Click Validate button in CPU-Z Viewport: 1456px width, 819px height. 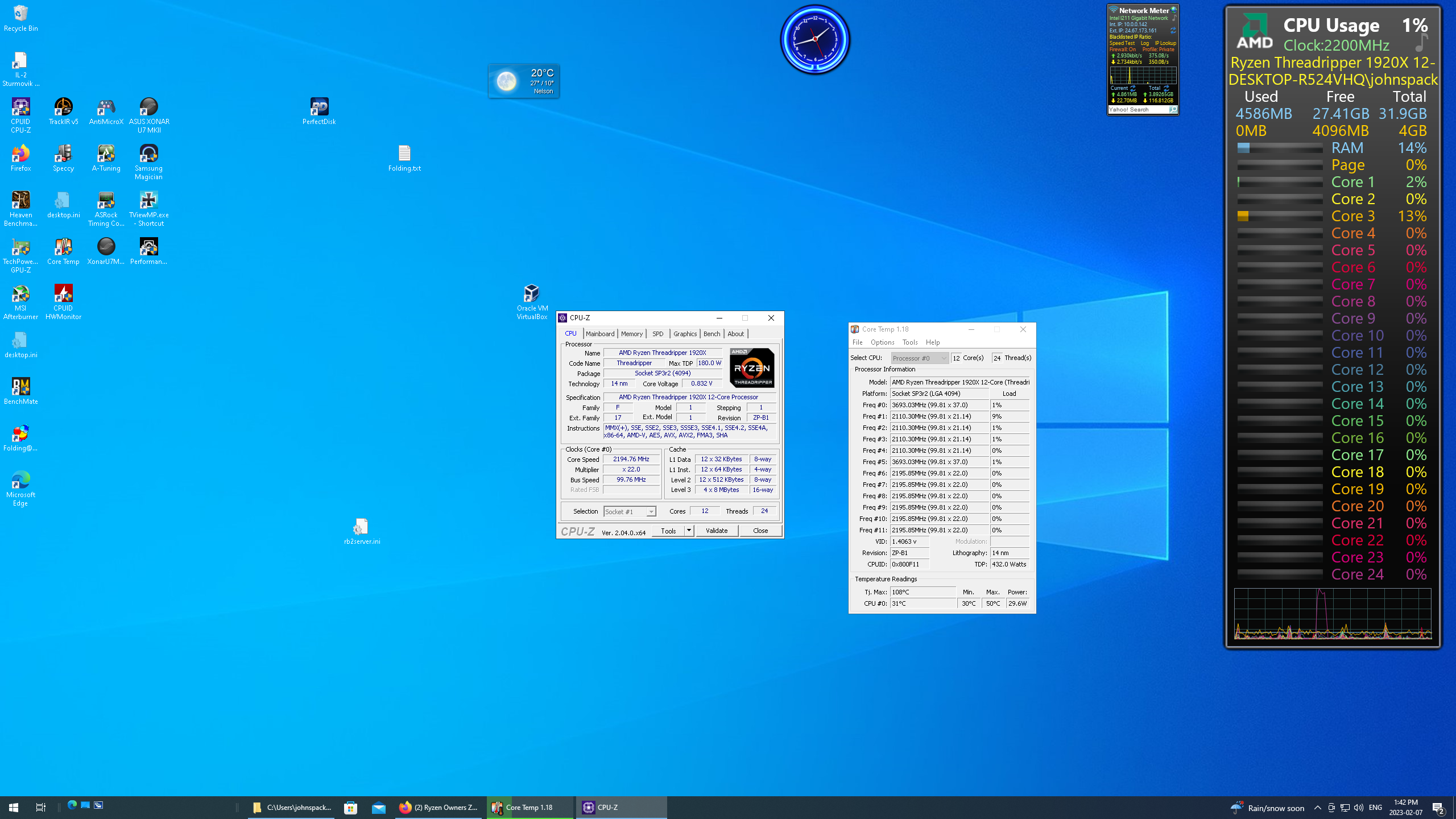(717, 531)
